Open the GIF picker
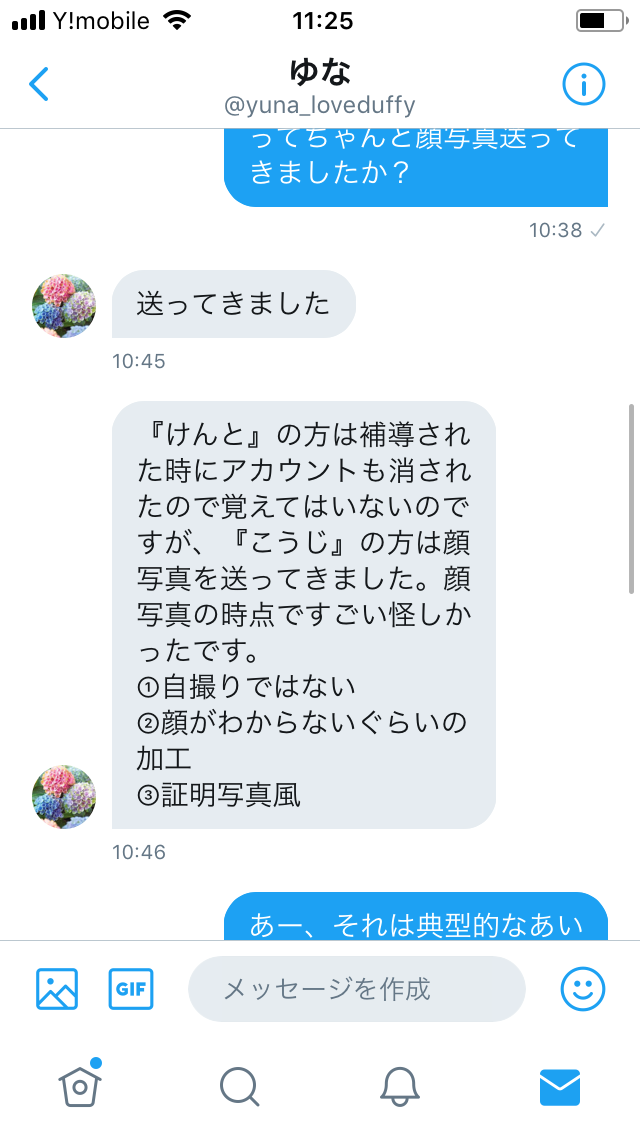Viewport: 640px width, 1136px height. point(131,988)
